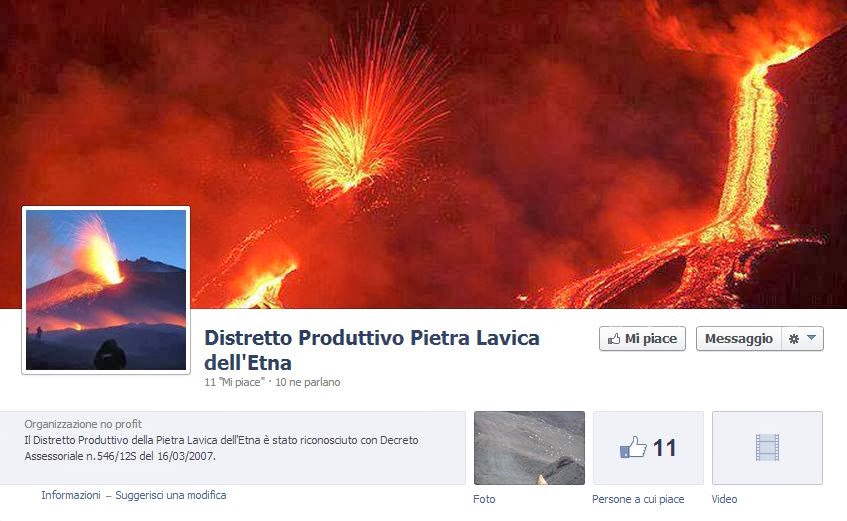Click the 10 ne parlano text
847x521 pixels.
pyautogui.click(x=308, y=382)
